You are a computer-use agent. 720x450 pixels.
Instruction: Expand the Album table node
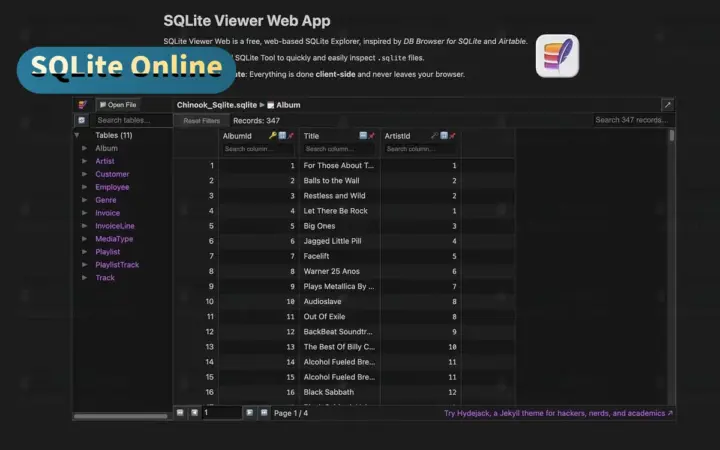pyautogui.click(x=84, y=148)
